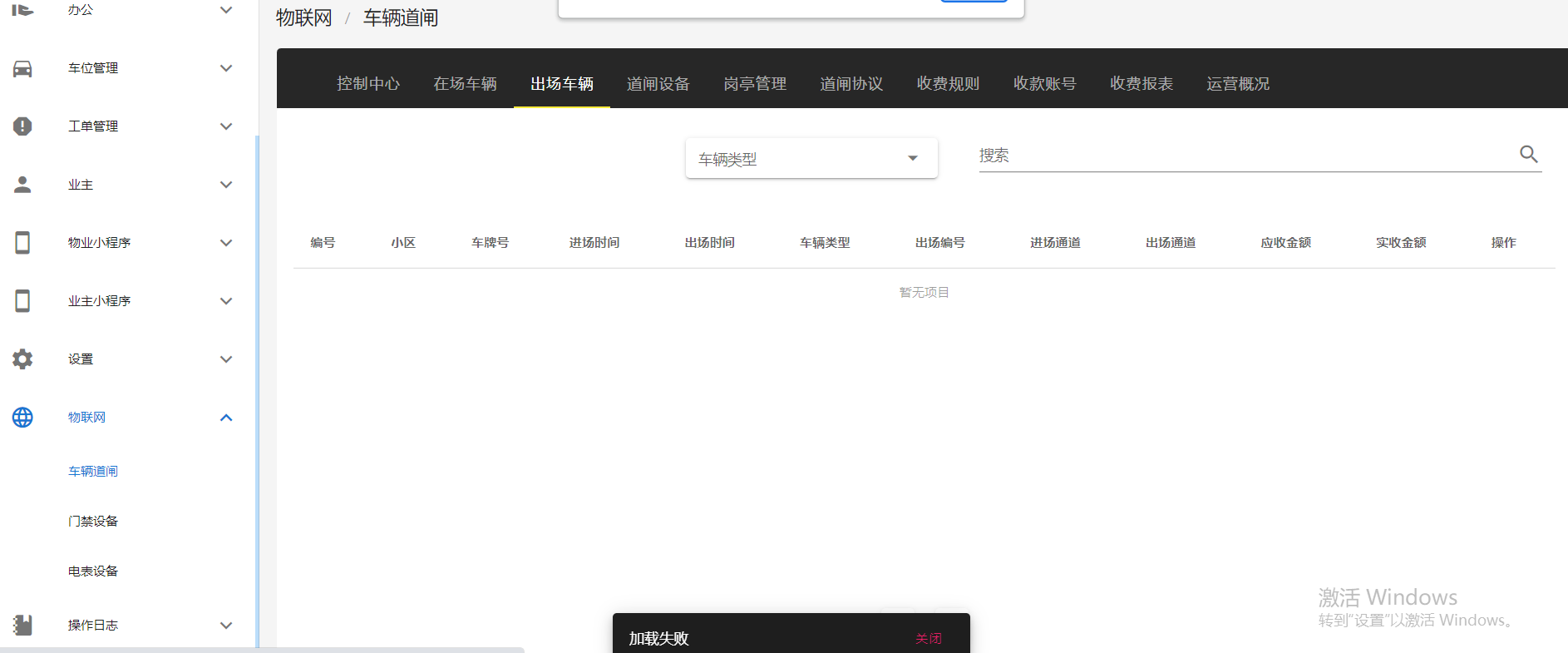Click the 小区 column header
Image resolution: width=1568 pixels, height=653 pixels.
(x=403, y=243)
